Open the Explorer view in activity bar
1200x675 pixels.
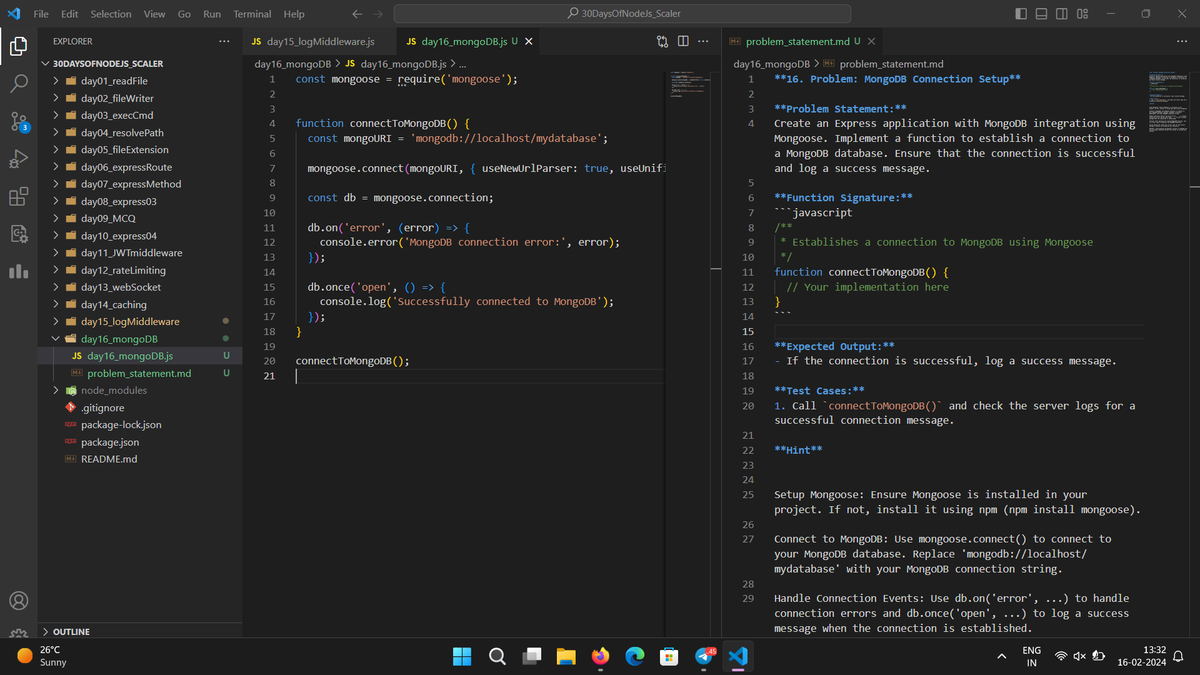click(x=18, y=46)
